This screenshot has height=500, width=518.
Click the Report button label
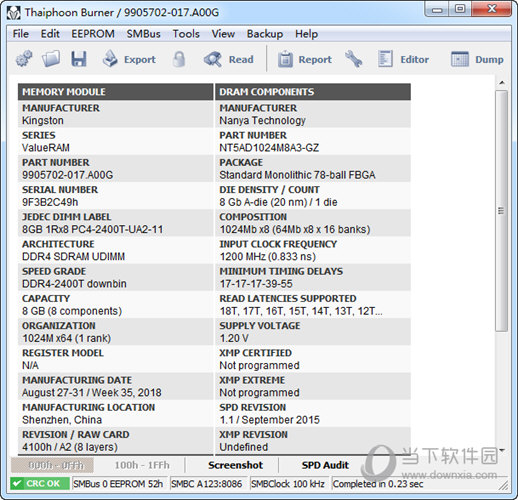coord(315,60)
